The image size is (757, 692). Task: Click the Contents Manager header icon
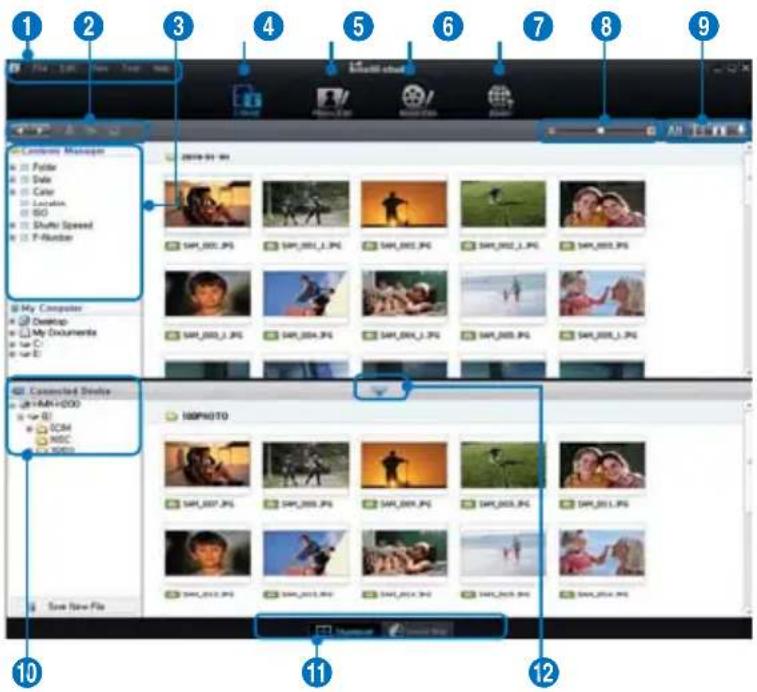click(x=15, y=151)
